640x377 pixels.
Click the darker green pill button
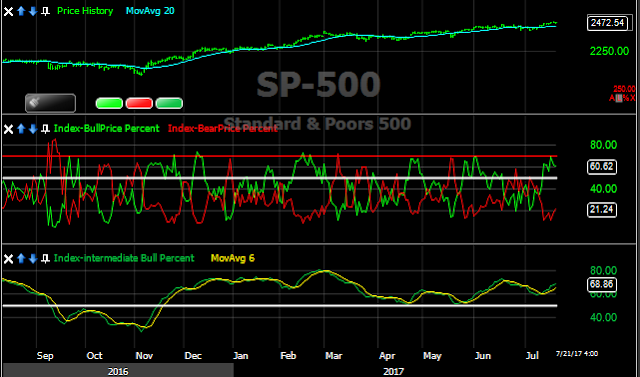tap(169, 103)
